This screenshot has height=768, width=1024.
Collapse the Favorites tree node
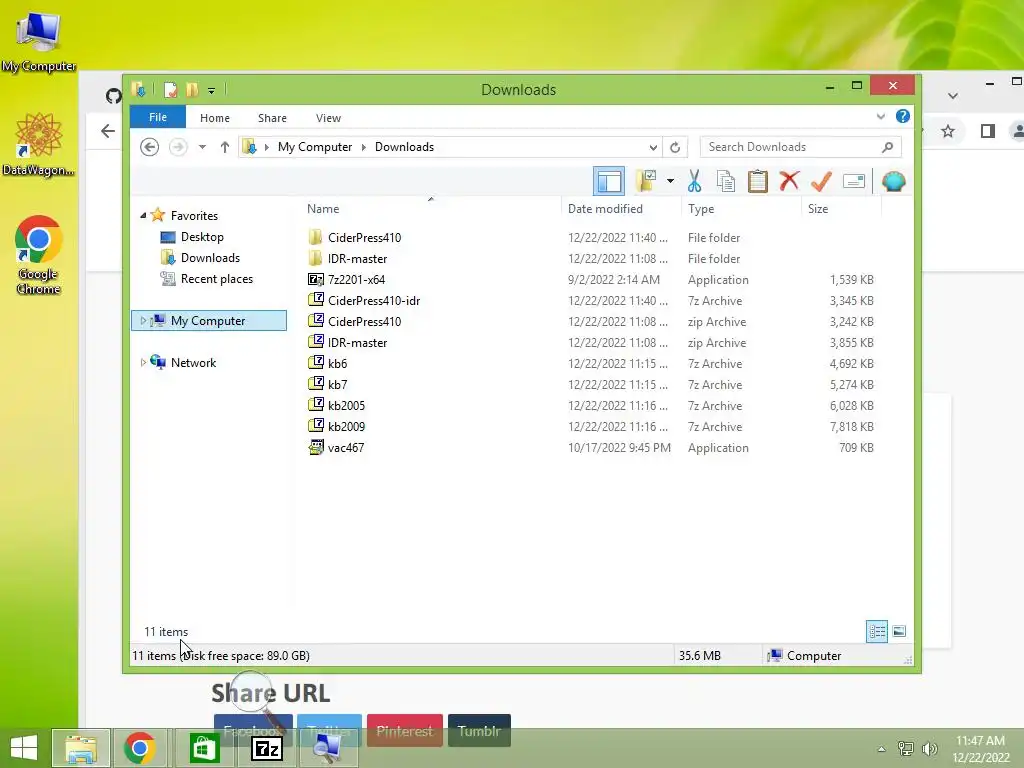(x=143, y=215)
